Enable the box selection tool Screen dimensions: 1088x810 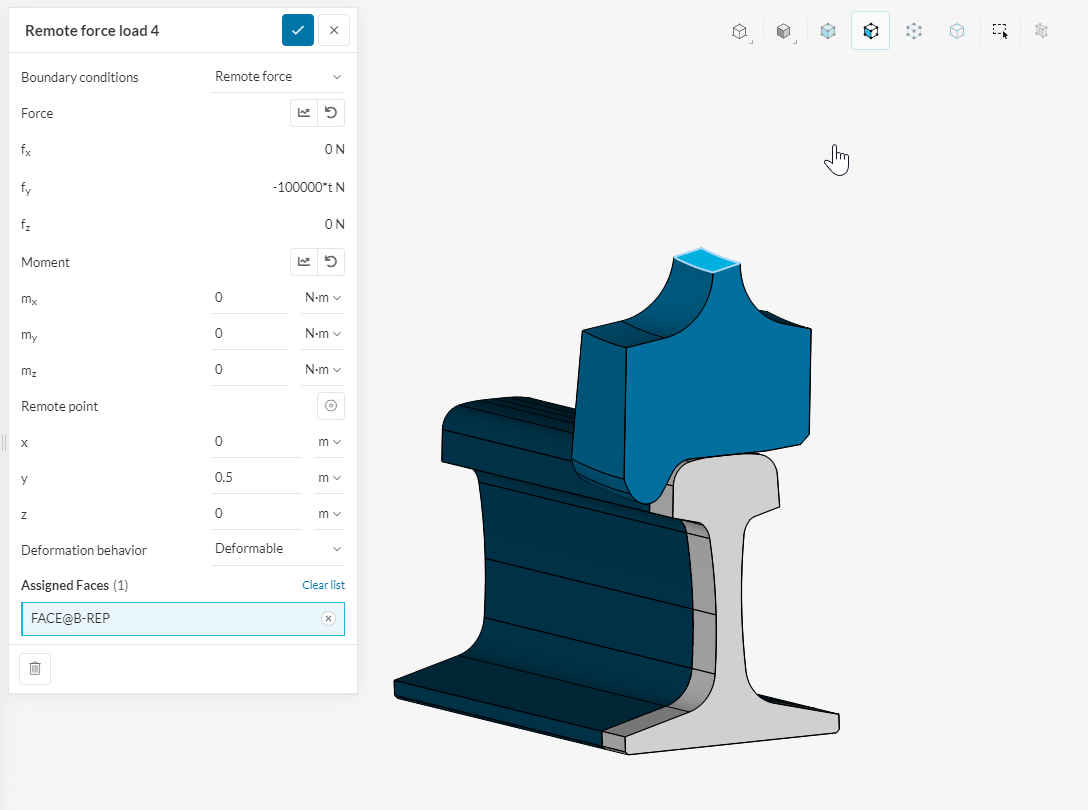click(x=1000, y=31)
